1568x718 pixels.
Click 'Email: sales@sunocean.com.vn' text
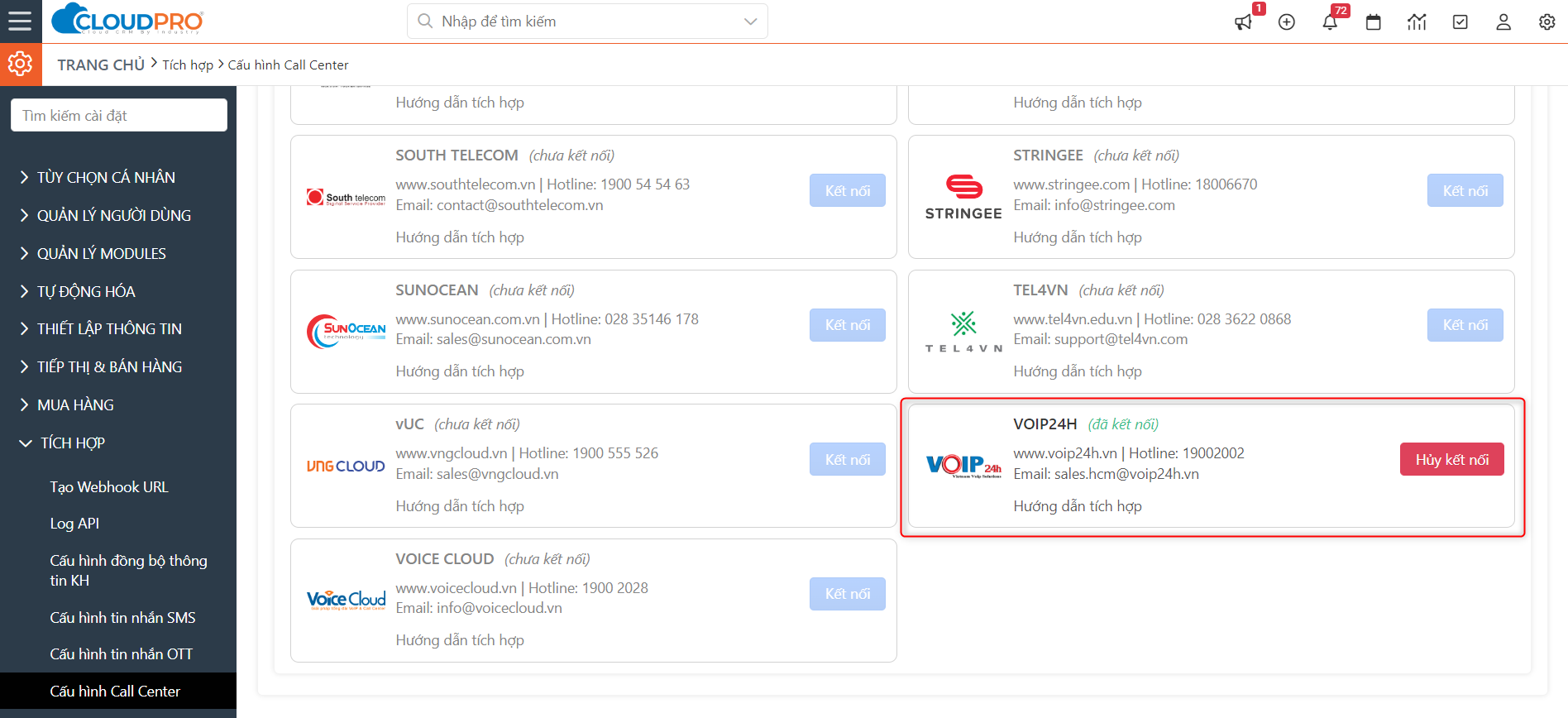coord(493,339)
